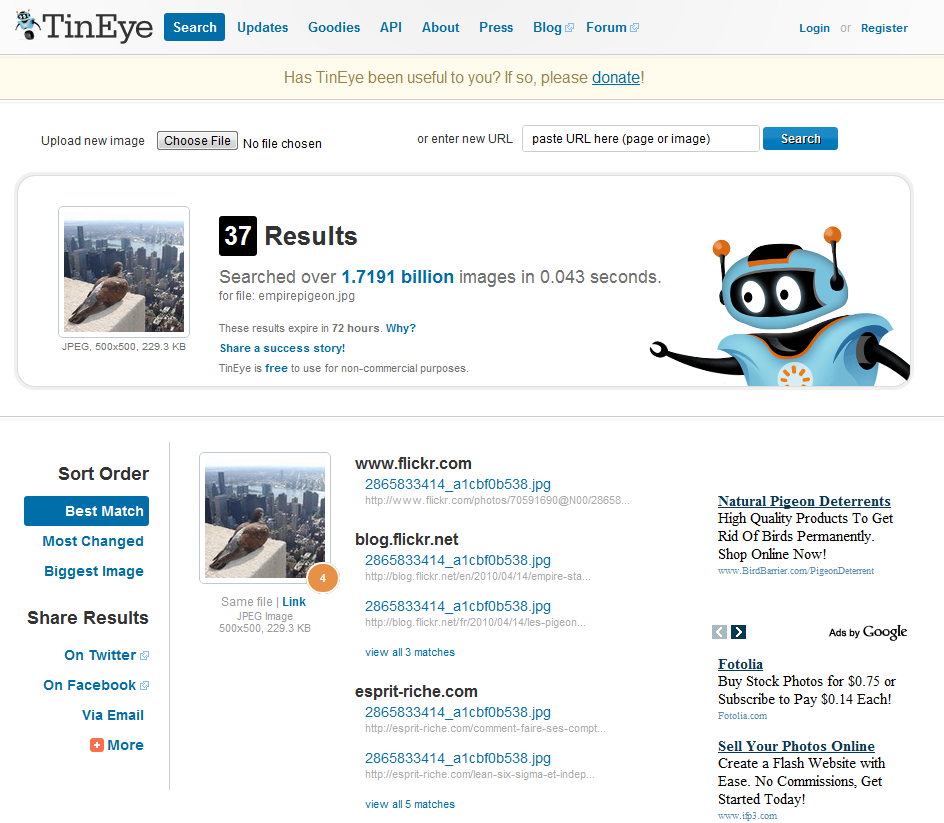Open the esprit-riche comment-faire-ses-compt URL
This screenshot has width=944, height=823.
click(485, 728)
